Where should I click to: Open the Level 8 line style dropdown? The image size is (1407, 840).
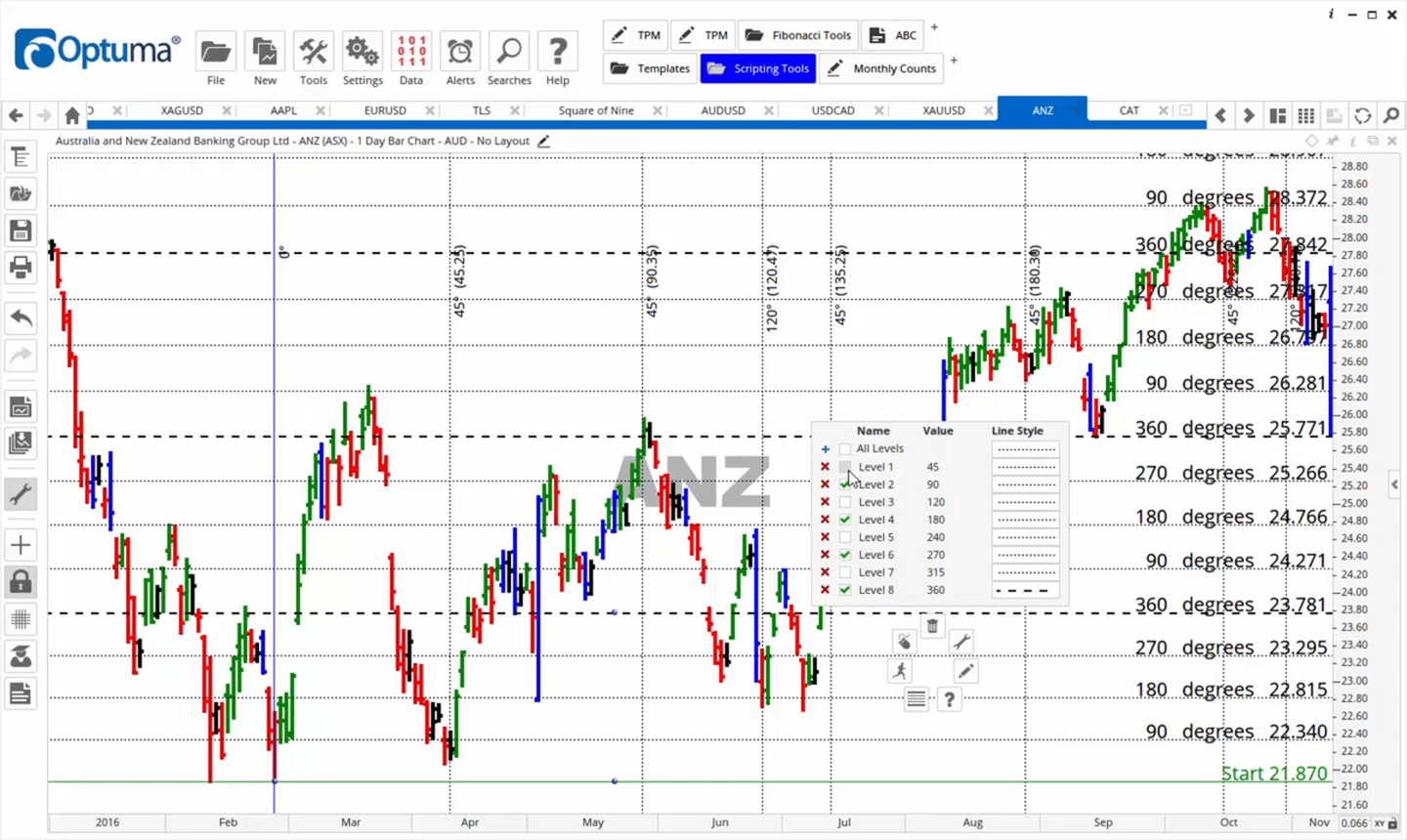click(1025, 590)
